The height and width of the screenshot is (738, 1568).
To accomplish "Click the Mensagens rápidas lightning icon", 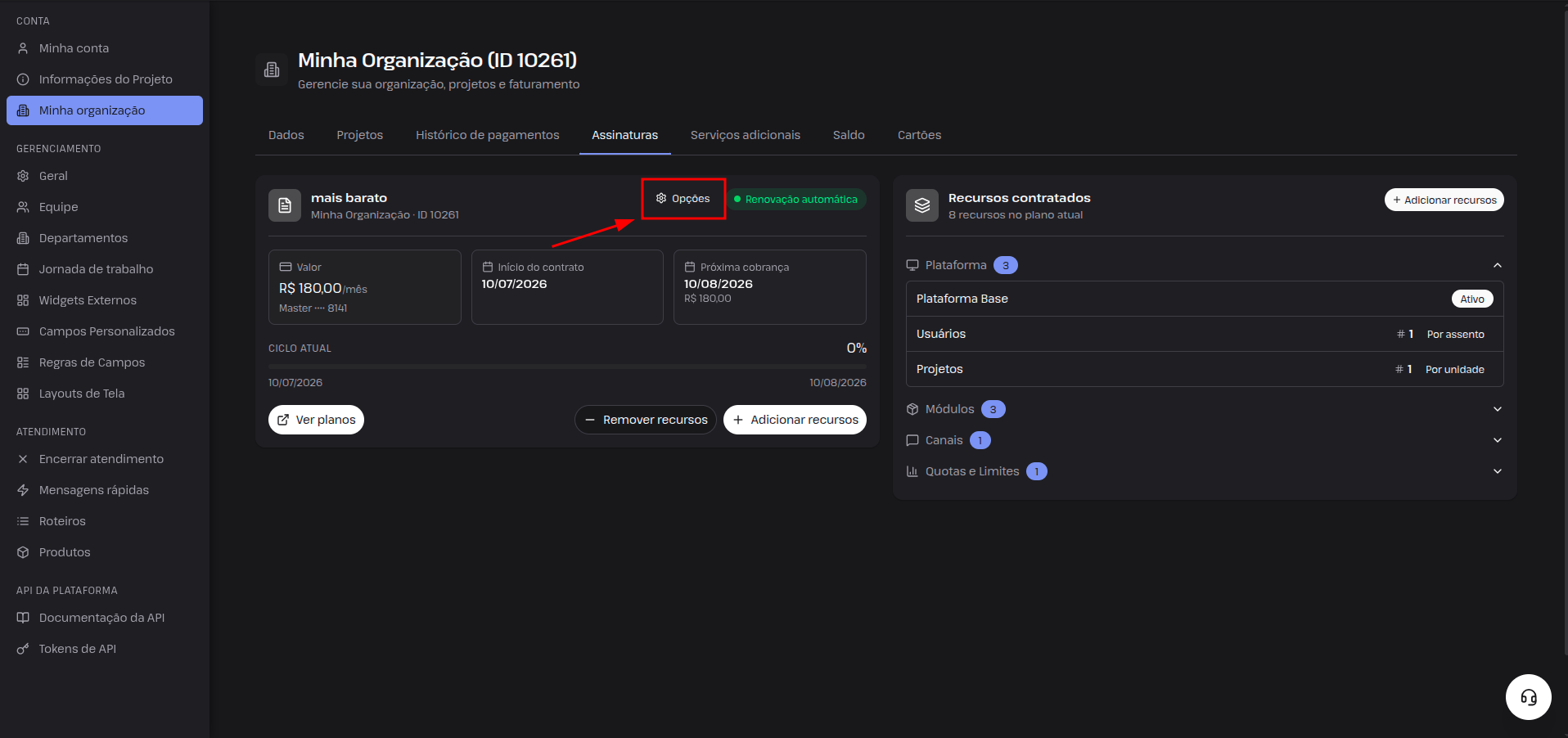I will click(23, 490).
